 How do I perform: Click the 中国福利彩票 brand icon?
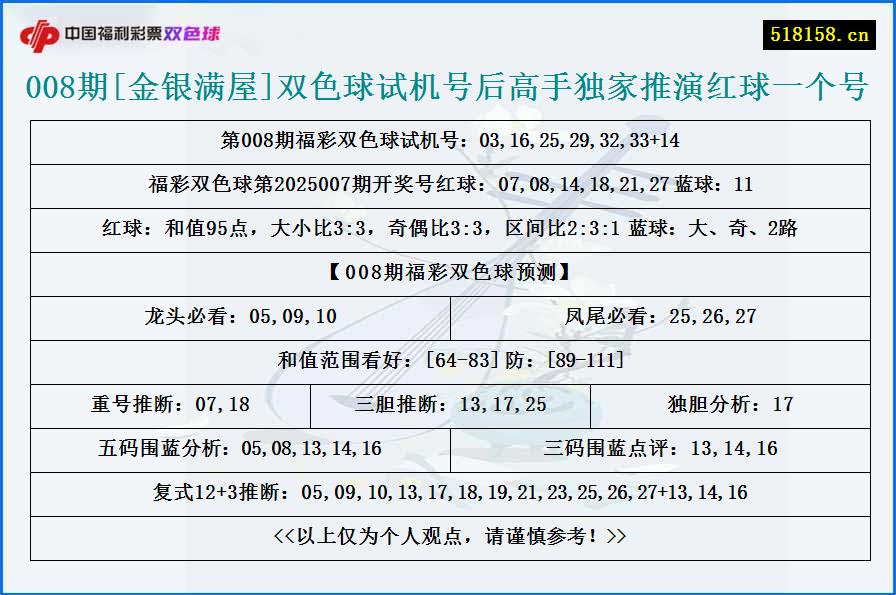[115, 31]
